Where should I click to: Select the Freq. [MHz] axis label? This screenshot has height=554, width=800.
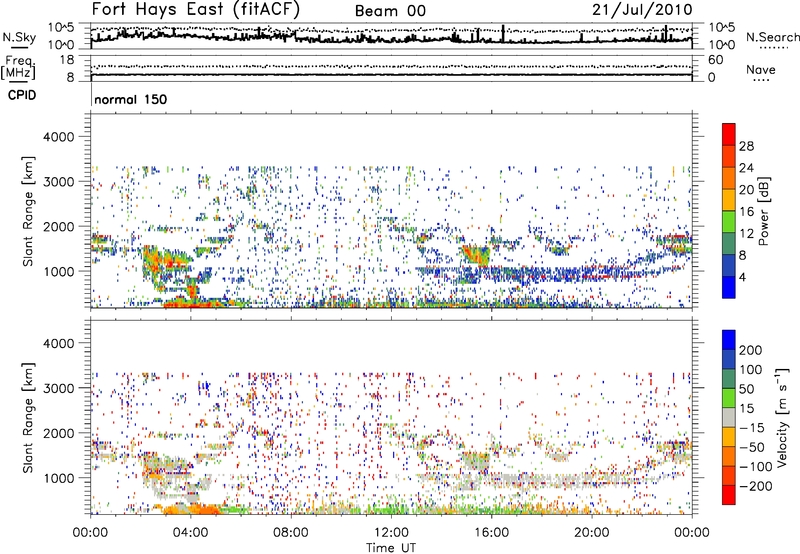coord(18,68)
